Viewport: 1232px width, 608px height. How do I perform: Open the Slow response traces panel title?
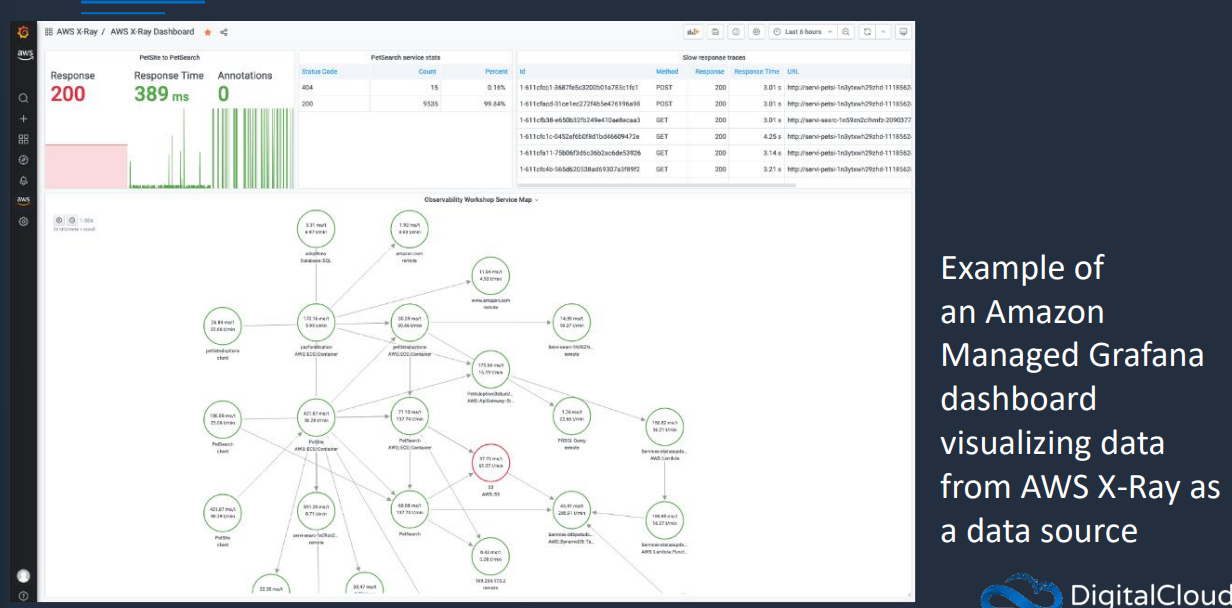(x=713, y=58)
